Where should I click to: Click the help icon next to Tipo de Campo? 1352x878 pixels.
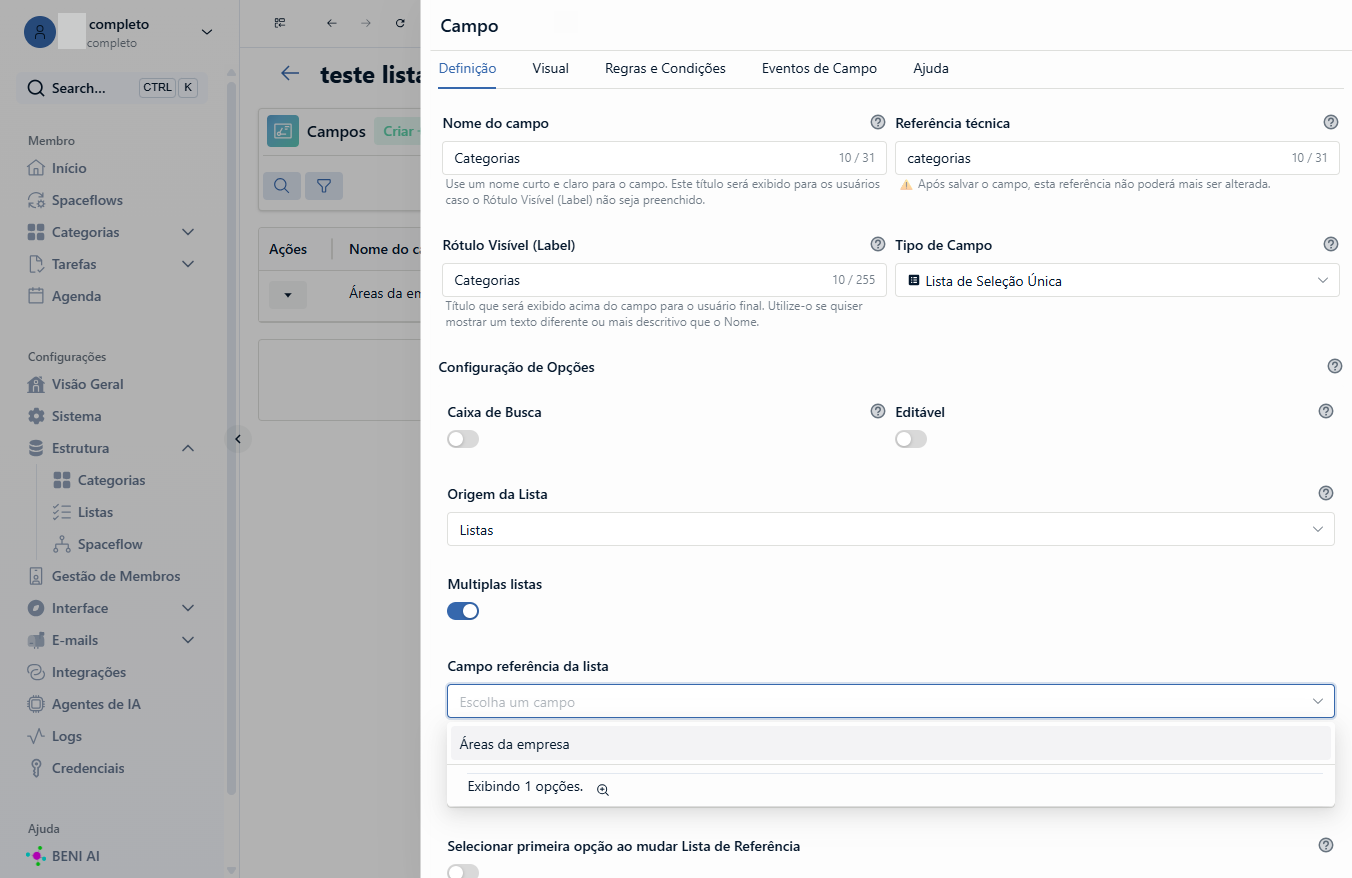[x=1331, y=244]
